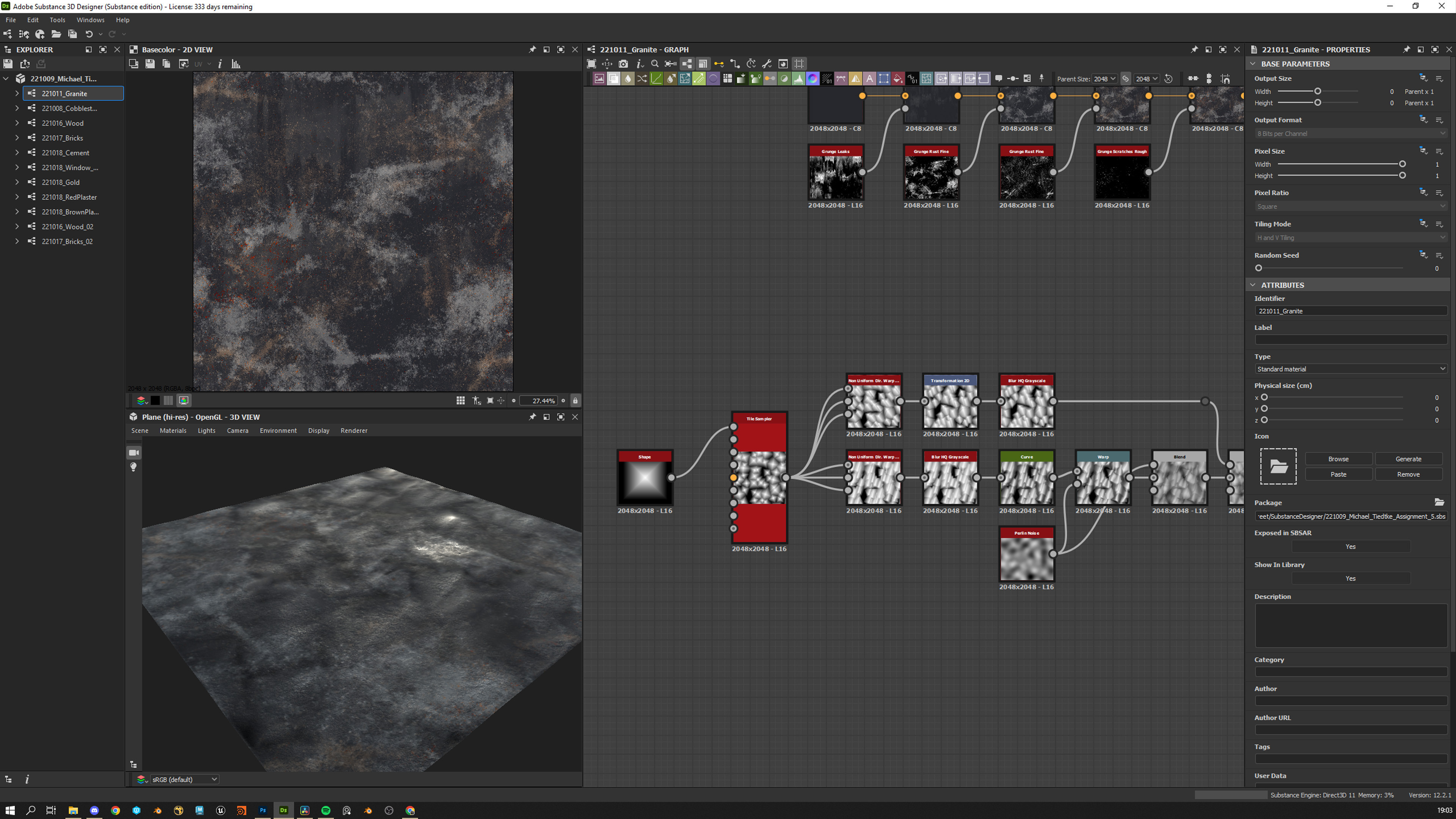The image size is (1456, 819).
Task: Click the lightbulb icon in 3D View
Action: coord(133,467)
